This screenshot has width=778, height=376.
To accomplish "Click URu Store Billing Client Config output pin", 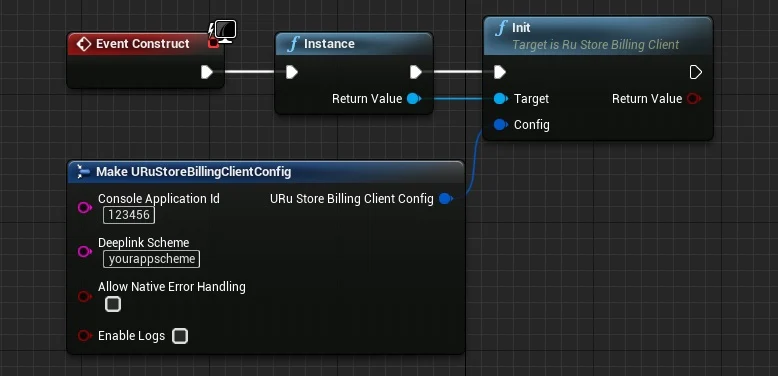I will (446, 199).
